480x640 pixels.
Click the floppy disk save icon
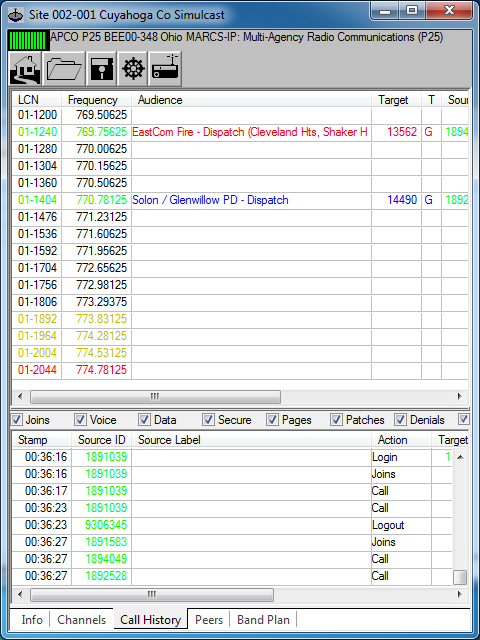coord(101,69)
